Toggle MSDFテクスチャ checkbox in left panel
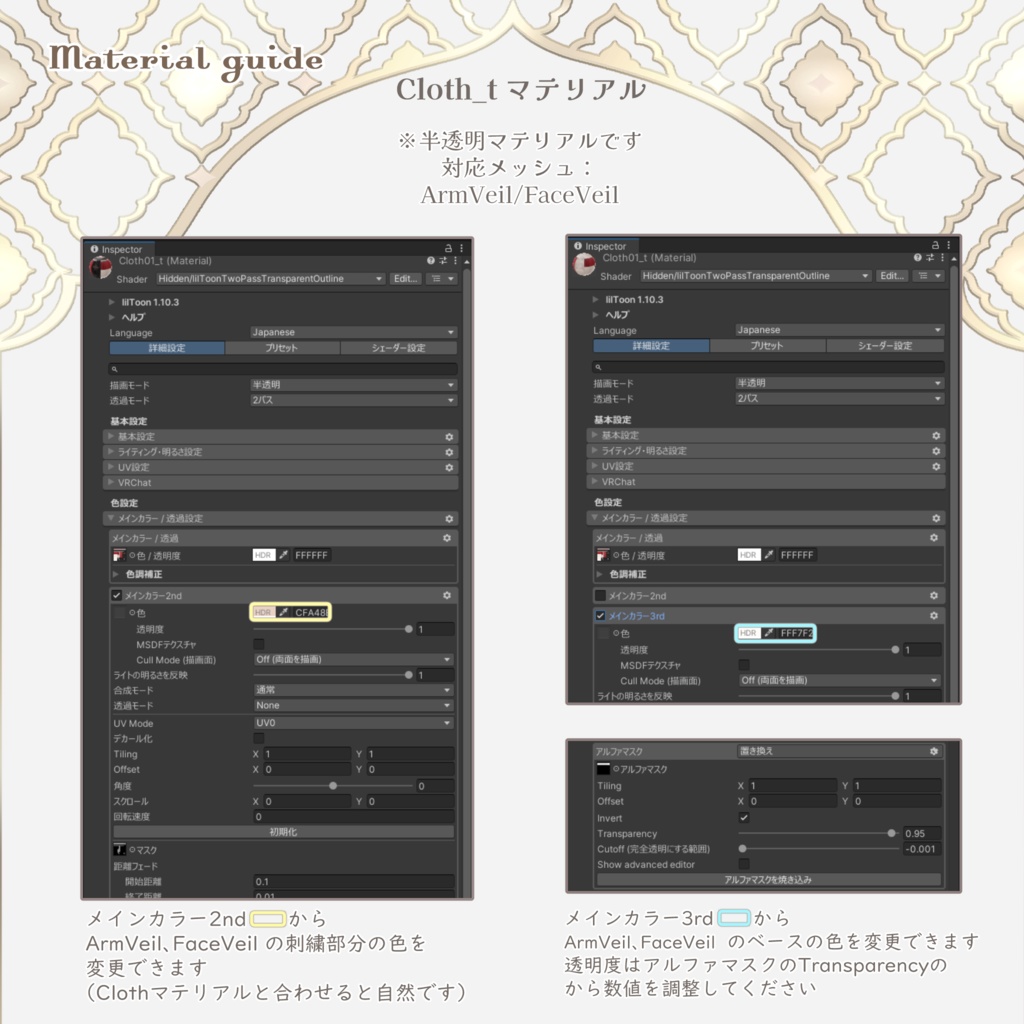The width and height of the screenshot is (1024, 1024). click(259, 644)
